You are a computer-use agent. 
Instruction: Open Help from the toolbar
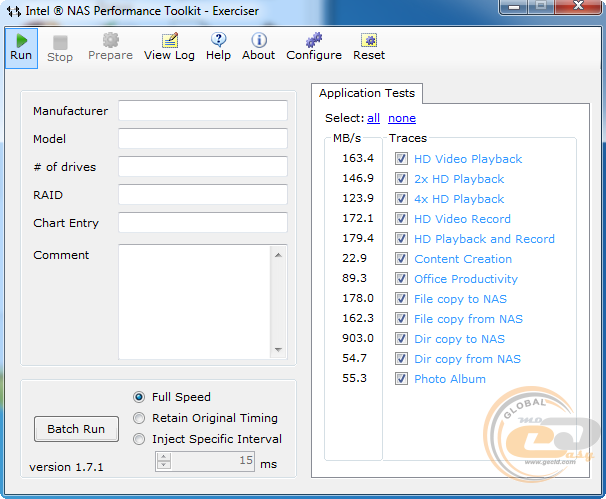point(218,41)
